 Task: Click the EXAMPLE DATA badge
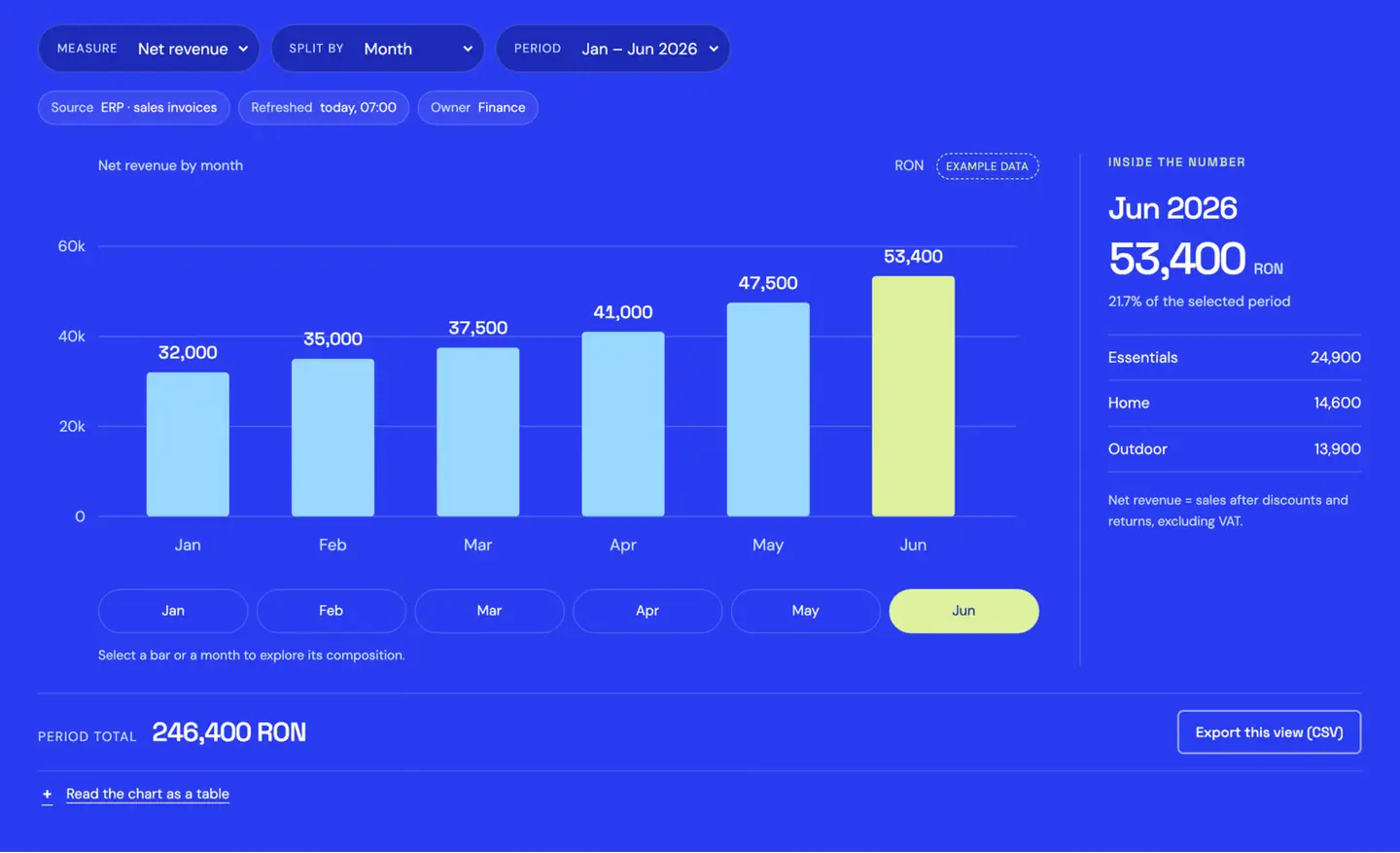[x=988, y=166]
